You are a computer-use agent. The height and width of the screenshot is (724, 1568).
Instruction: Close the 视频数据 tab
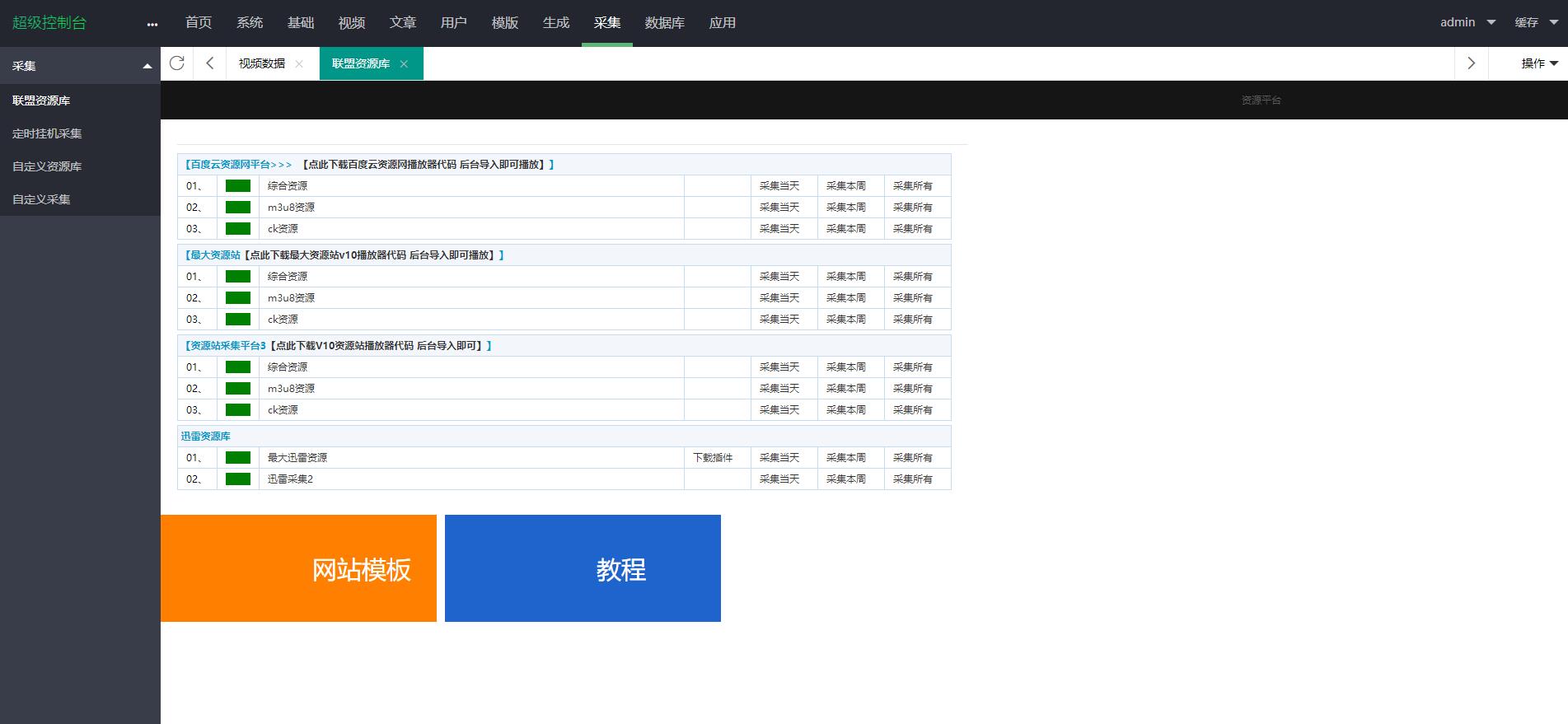(x=299, y=64)
